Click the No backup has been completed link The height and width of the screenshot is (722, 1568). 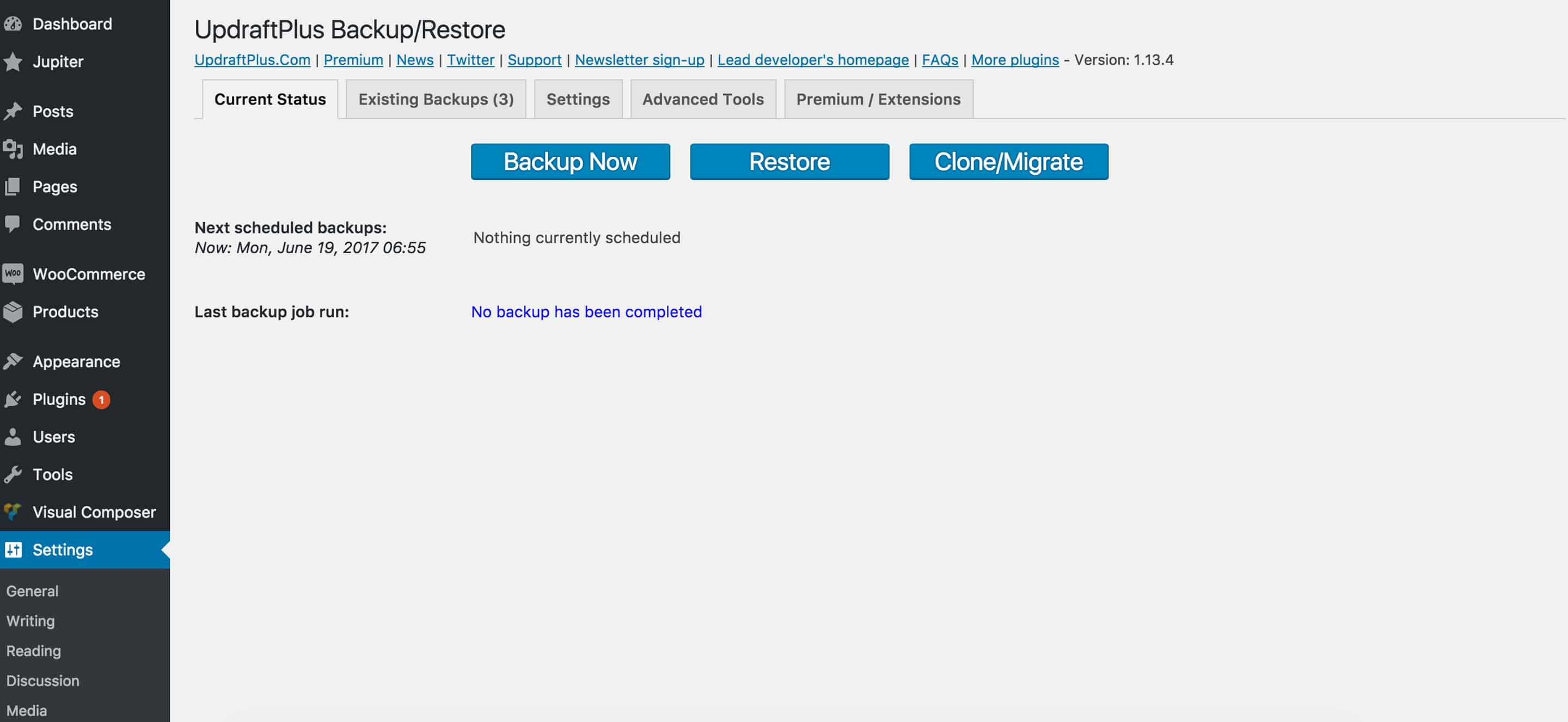coord(587,311)
